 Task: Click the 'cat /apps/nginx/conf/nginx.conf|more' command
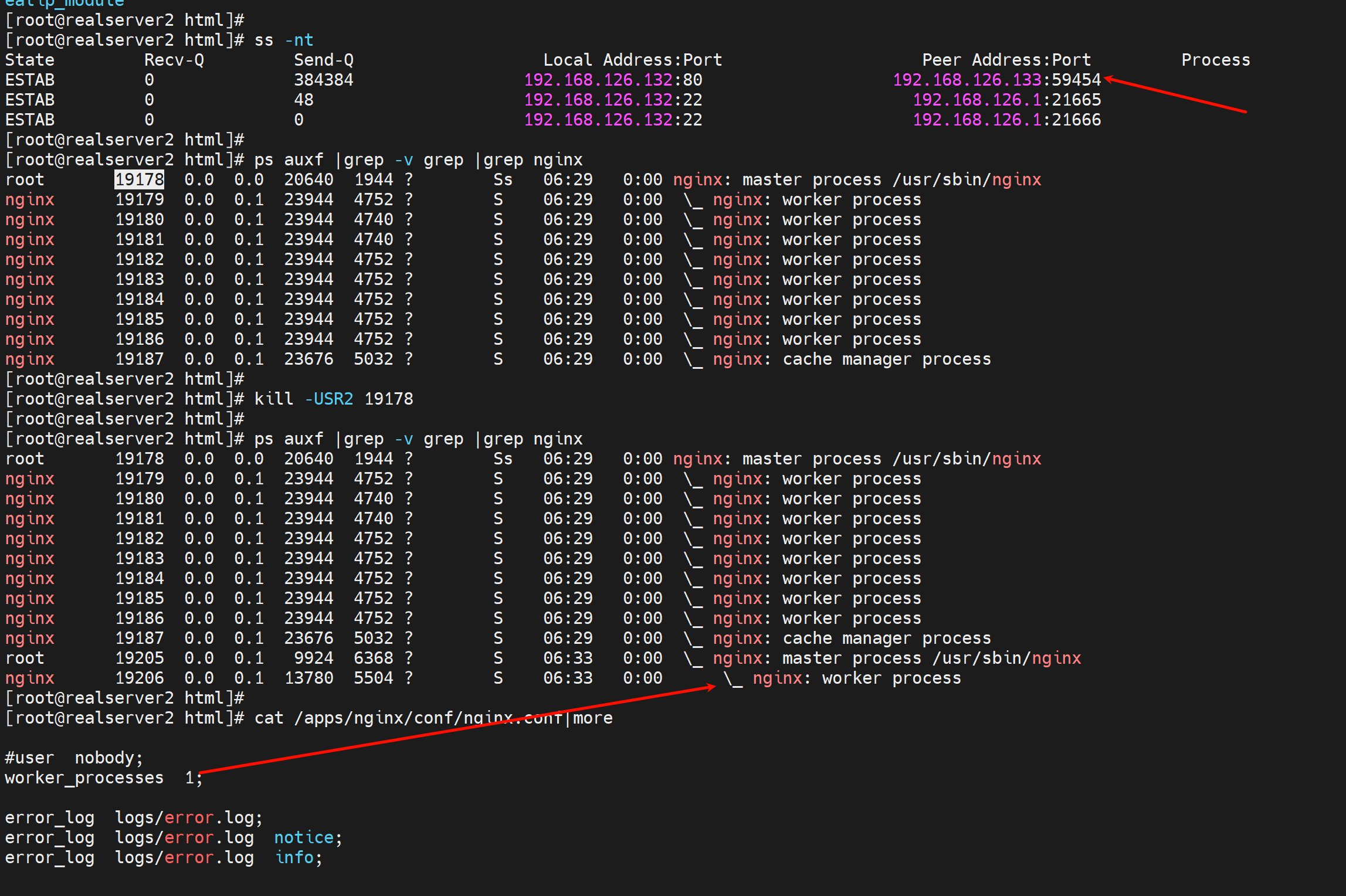click(433, 718)
